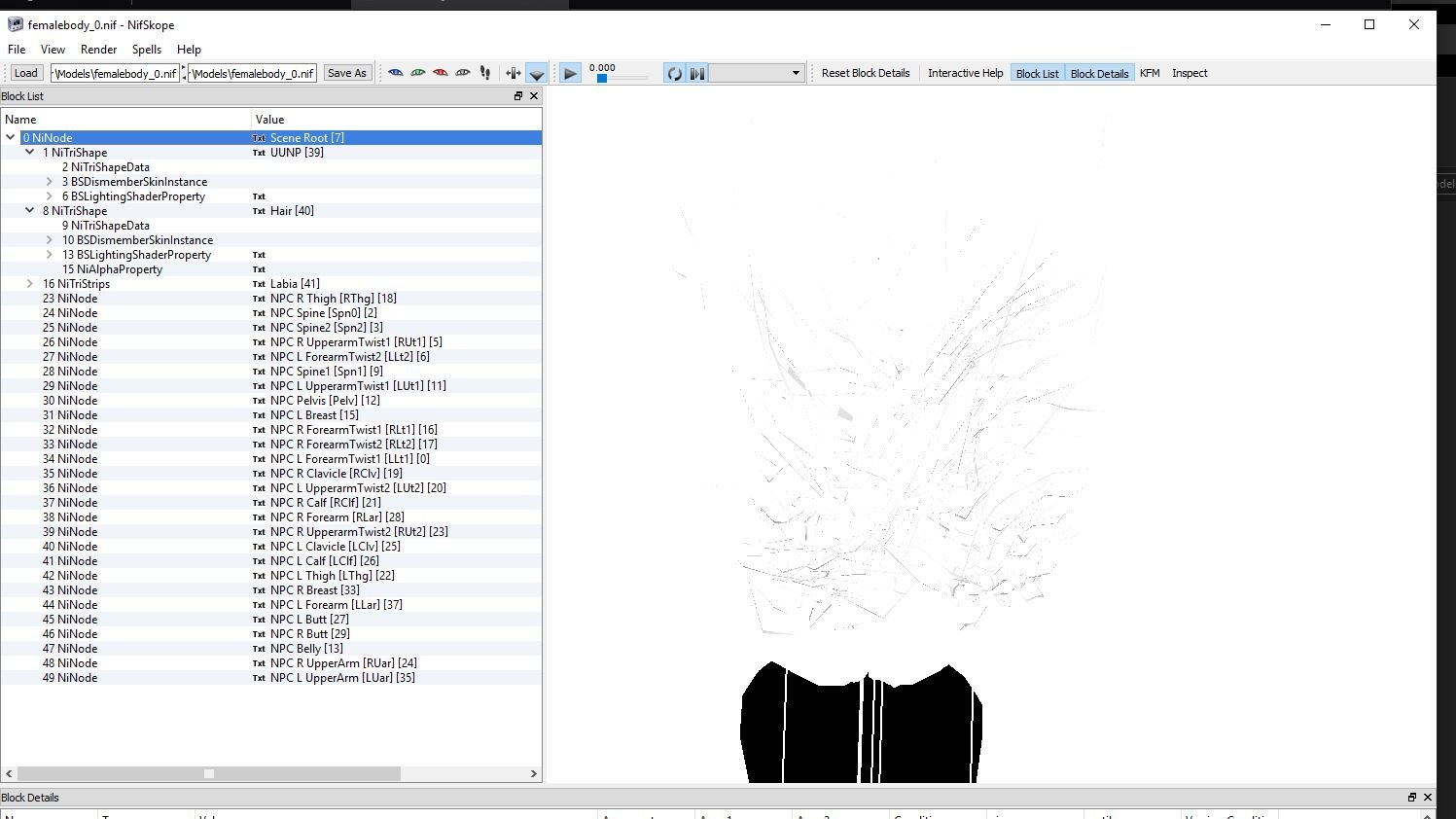This screenshot has height=819, width=1456.
Task: Click the flip view arrows icon
Action: click(x=513, y=73)
